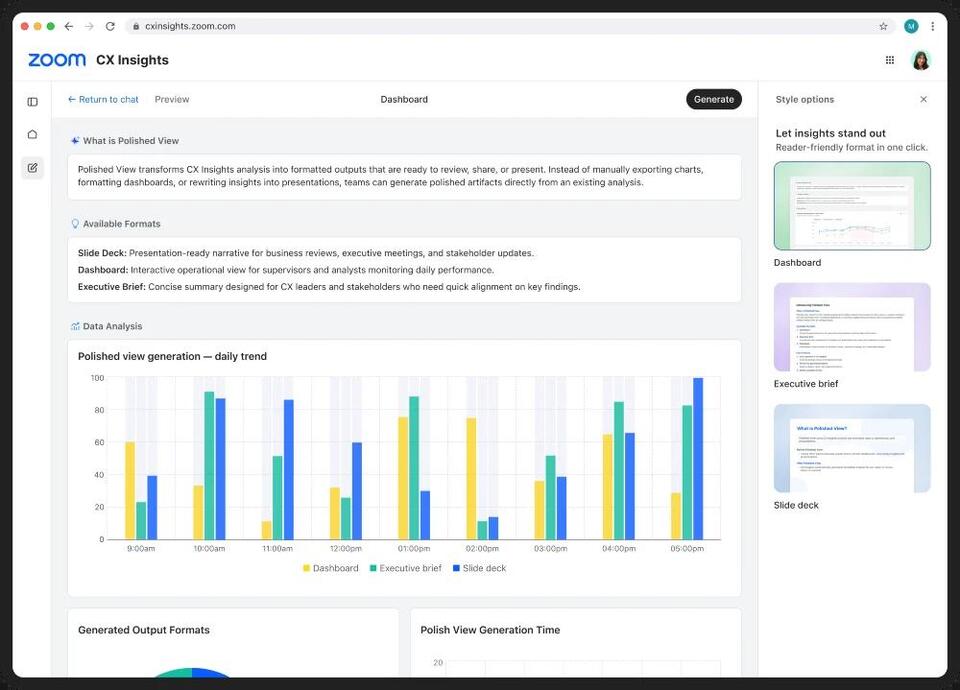Click the macOS yellow minimize dot

[x=38, y=26]
